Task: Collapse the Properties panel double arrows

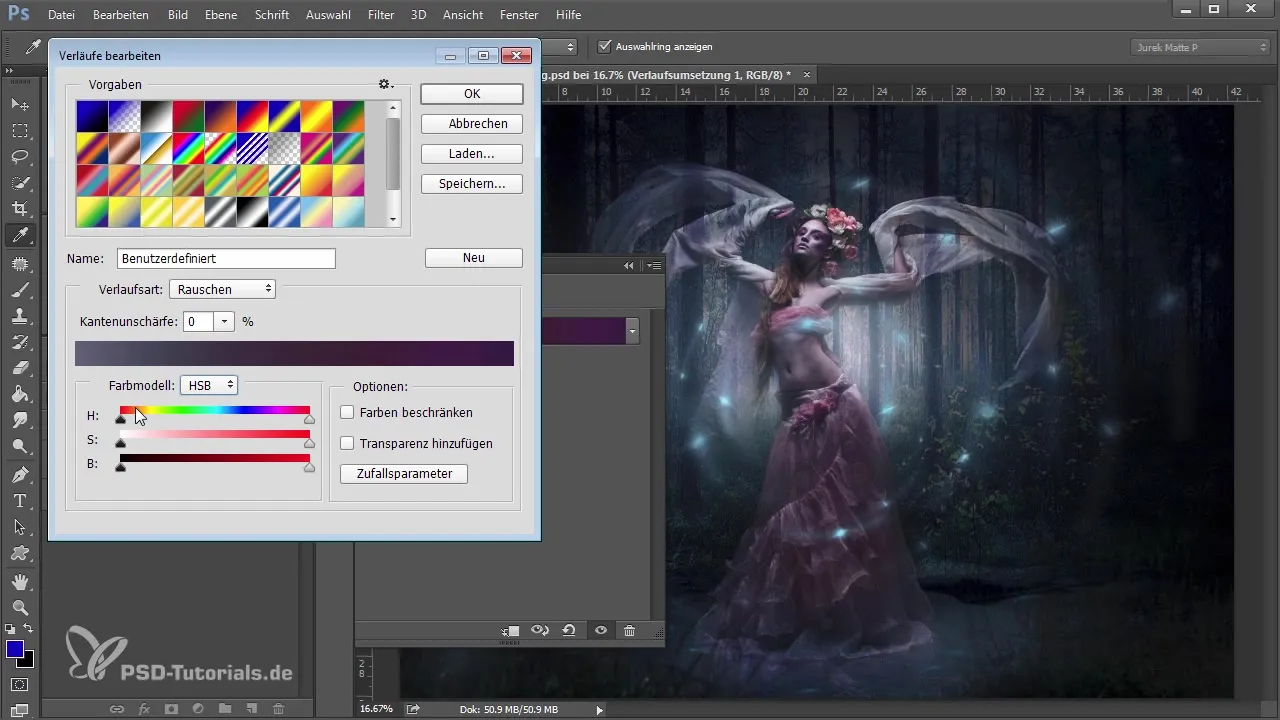Action: (x=629, y=265)
